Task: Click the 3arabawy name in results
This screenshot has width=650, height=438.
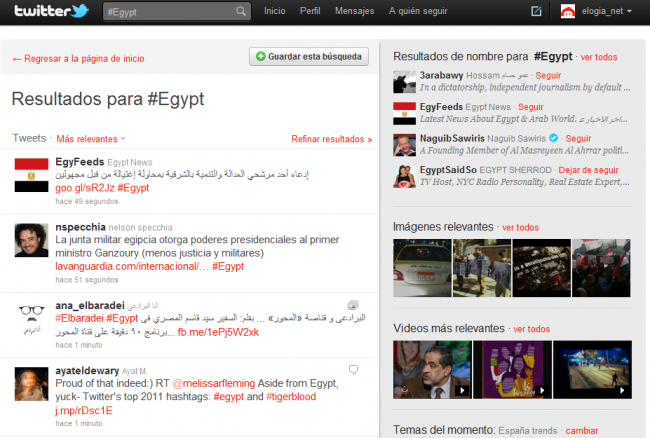Action: (x=441, y=75)
